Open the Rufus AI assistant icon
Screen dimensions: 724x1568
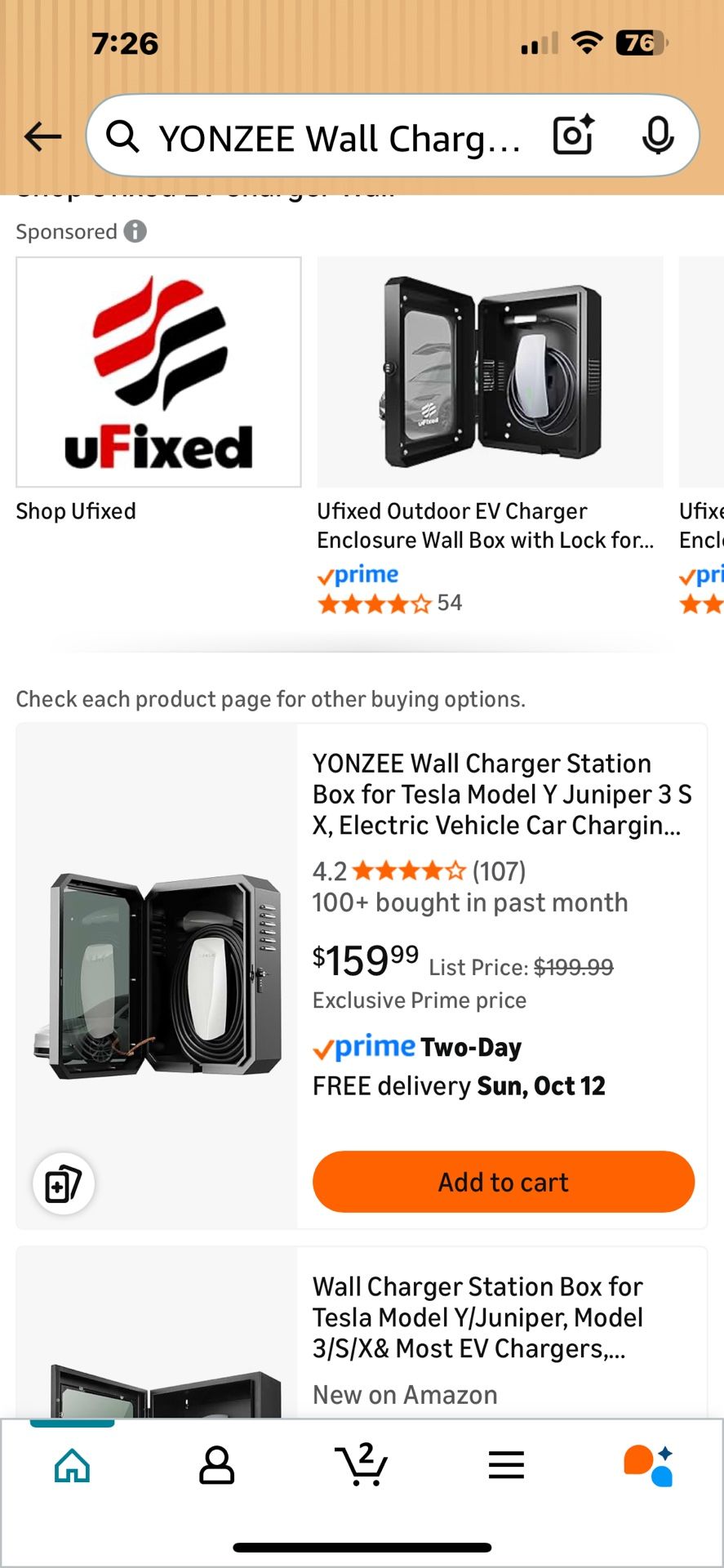tap(653, 1464)
